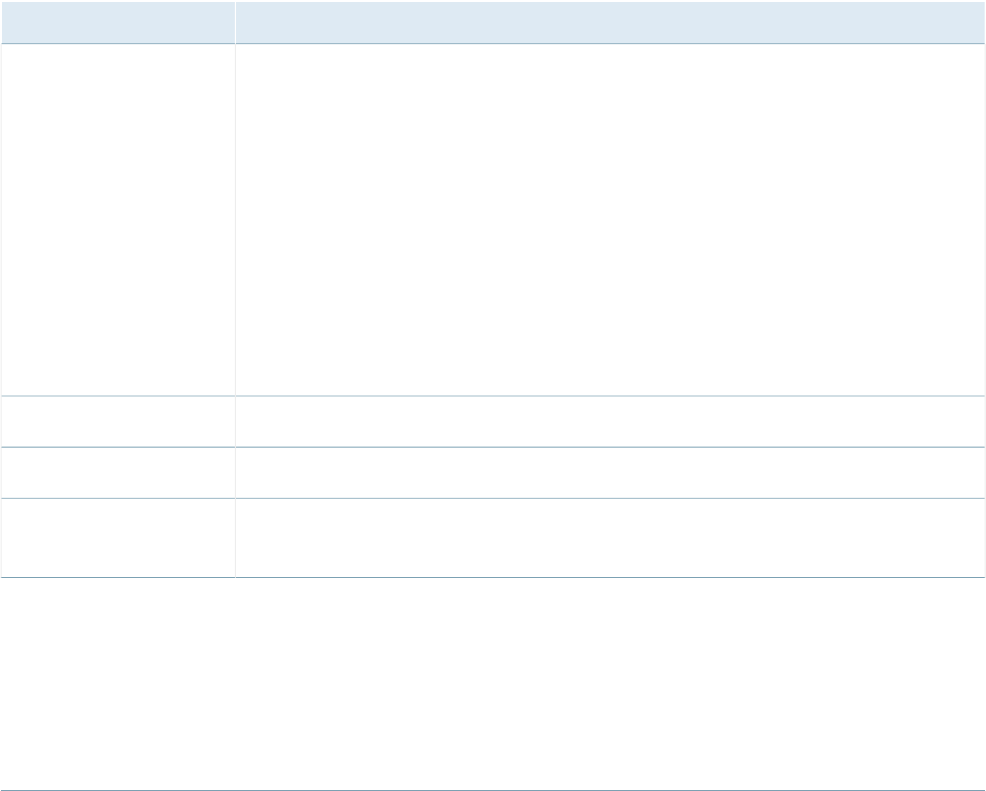Image resolution: width=986 pixels, height=791 pixels.
Task: Click the third-row cell in the left column
Action: 118,473
